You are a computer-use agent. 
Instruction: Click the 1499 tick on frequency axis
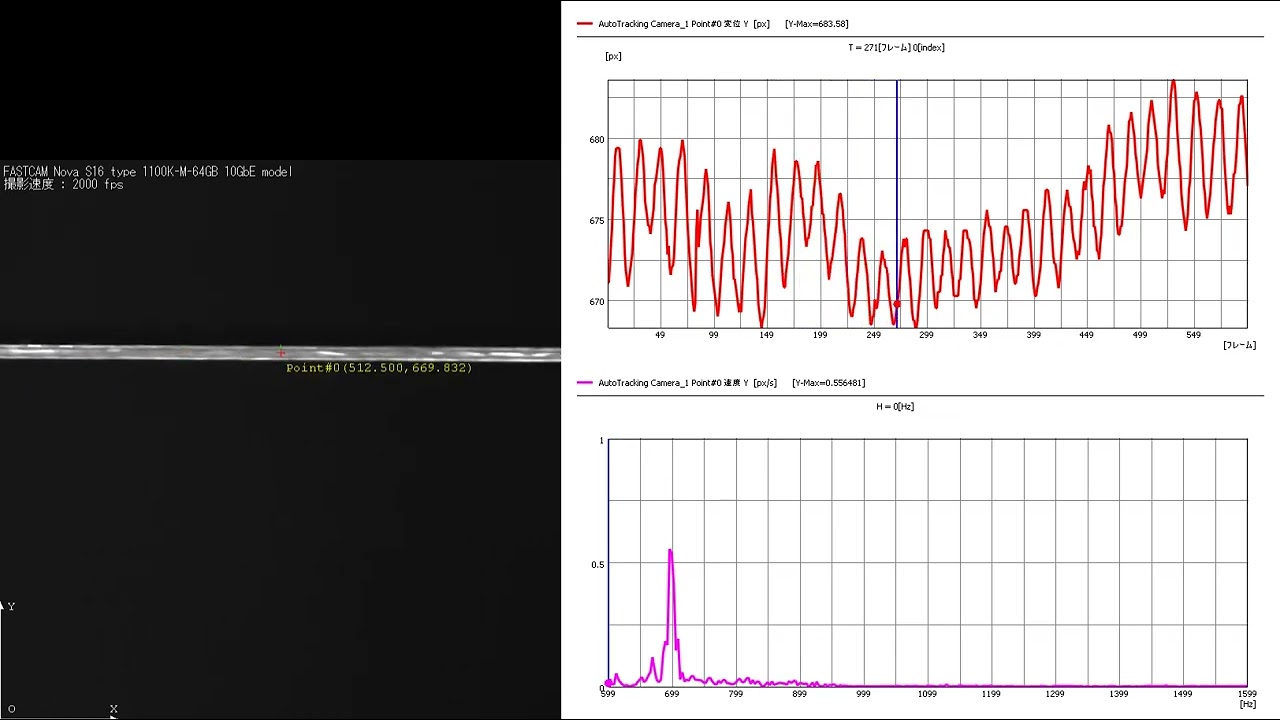coord(1183,694)
